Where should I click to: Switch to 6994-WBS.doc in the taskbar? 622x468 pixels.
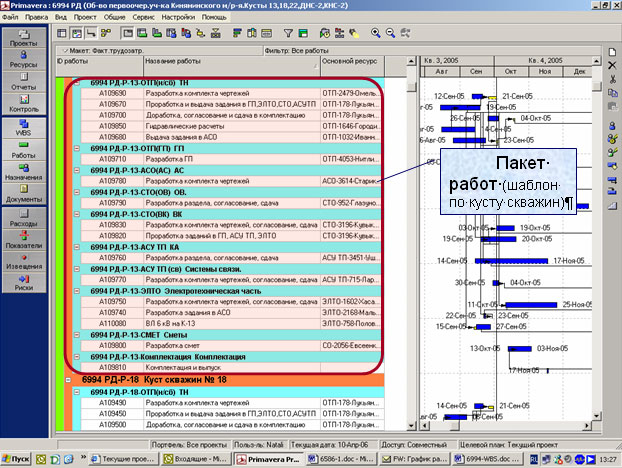(486, 459)
